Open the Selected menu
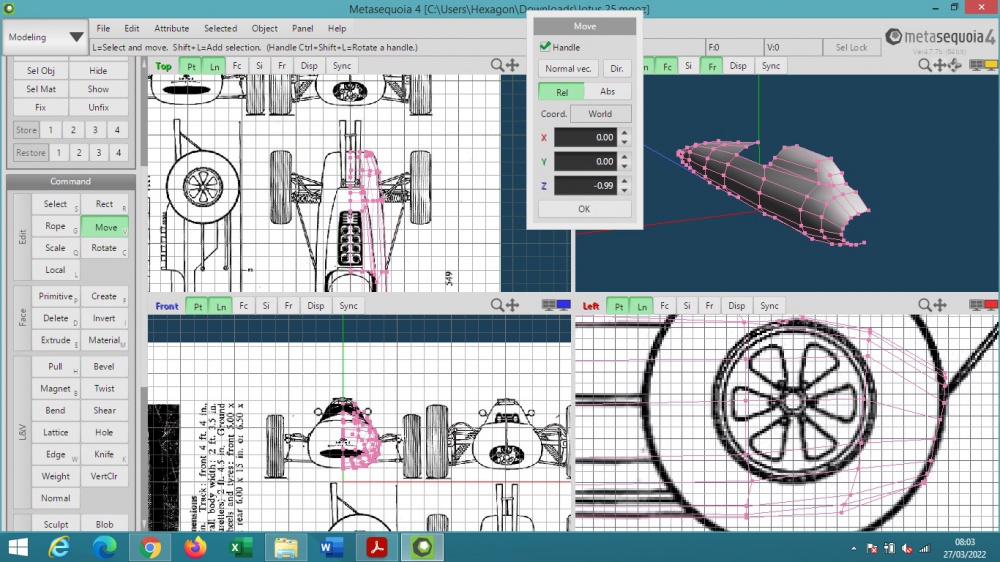Screen dimensions: 1000x562 (x=220, y=28)
